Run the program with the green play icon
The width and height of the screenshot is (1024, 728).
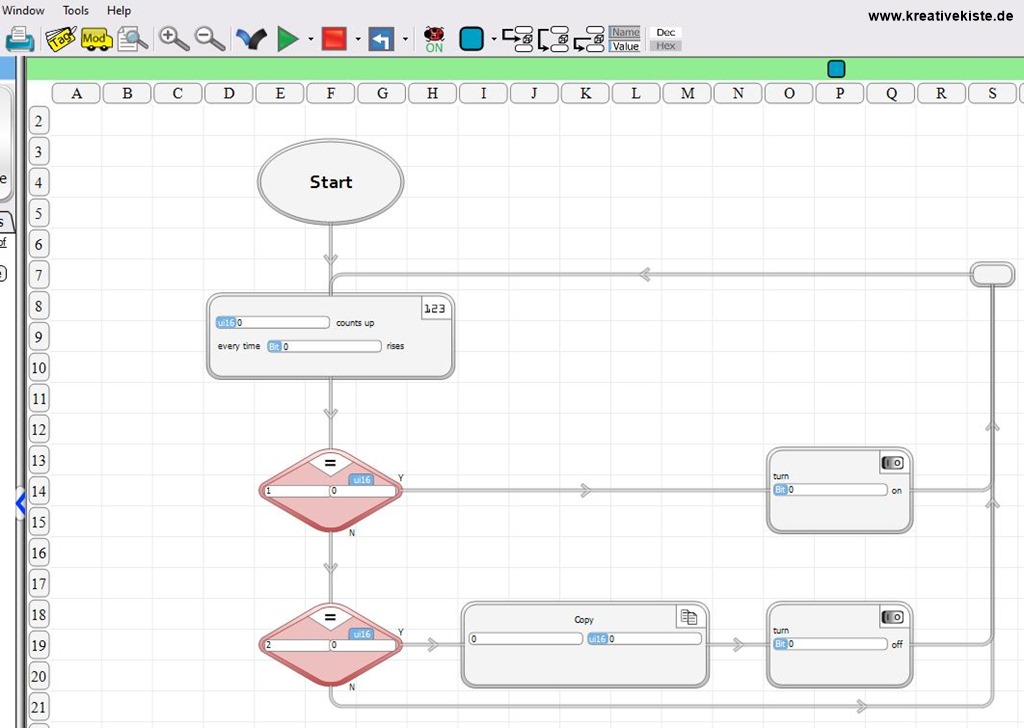click(x=289, y=38)
